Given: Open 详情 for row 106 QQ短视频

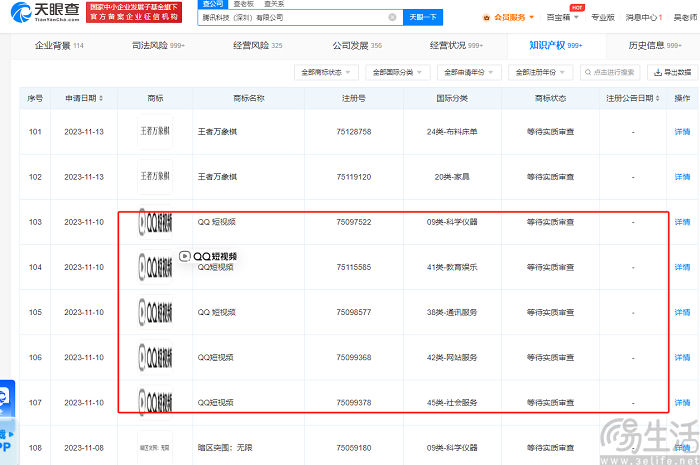Looking at the screenshot, I should click(x=682, y=357).
